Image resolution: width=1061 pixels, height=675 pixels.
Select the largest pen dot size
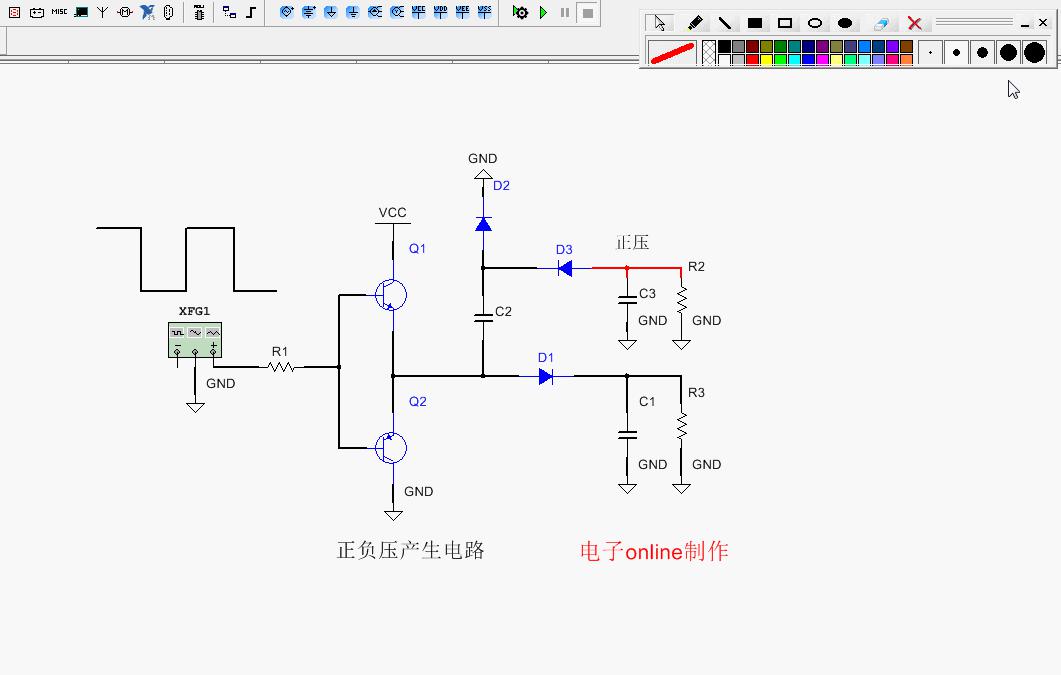click(x=1034, y=53)
